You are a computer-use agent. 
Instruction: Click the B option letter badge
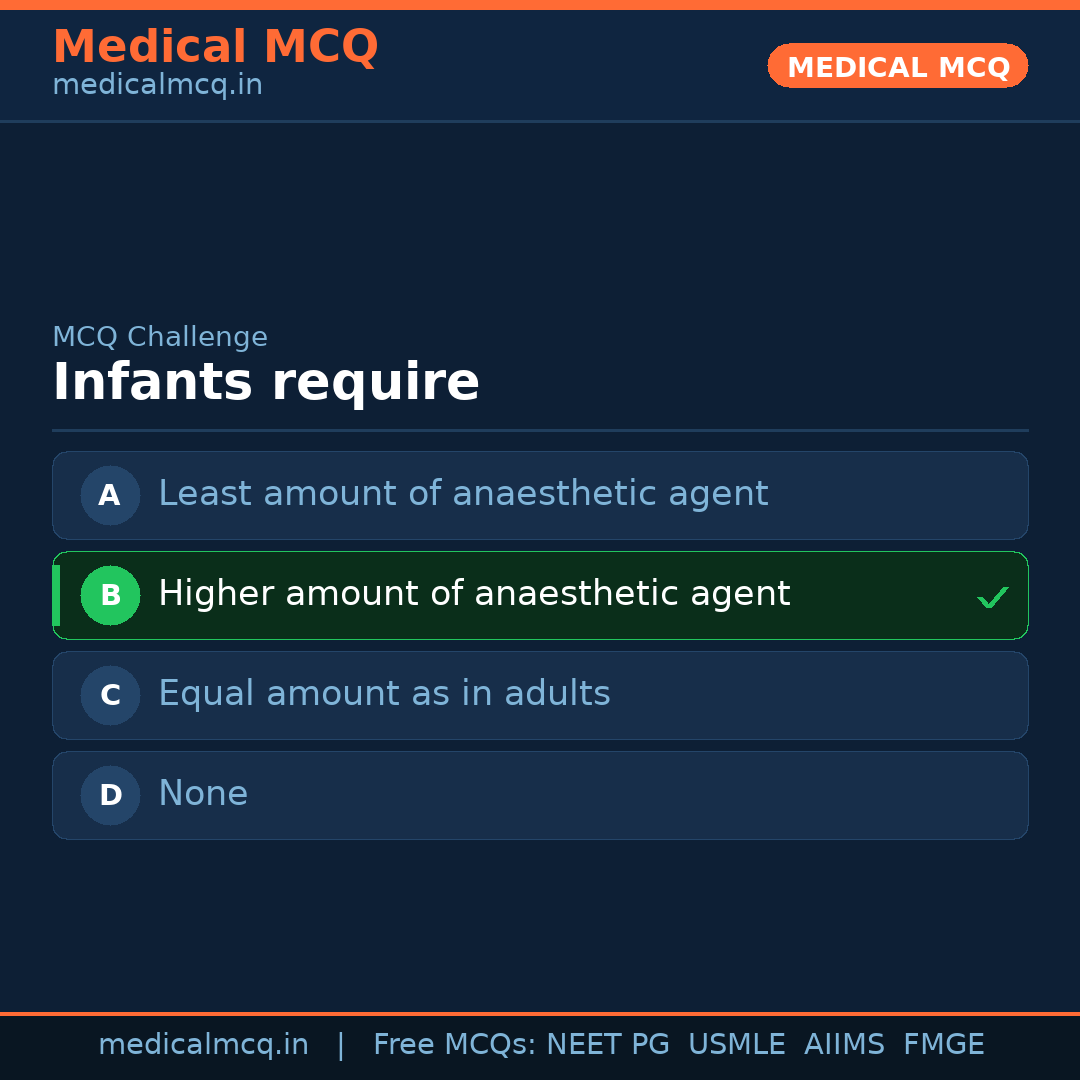pyautogui.click(x=110, y=595)
